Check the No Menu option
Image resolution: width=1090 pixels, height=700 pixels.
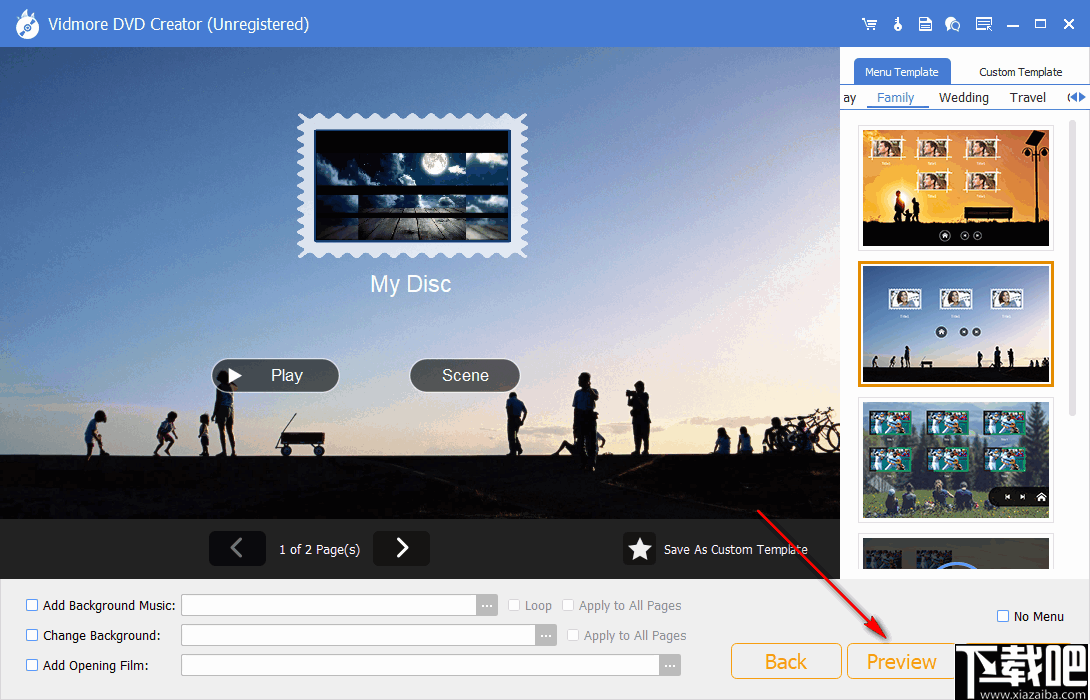(x=1001, y=616)
